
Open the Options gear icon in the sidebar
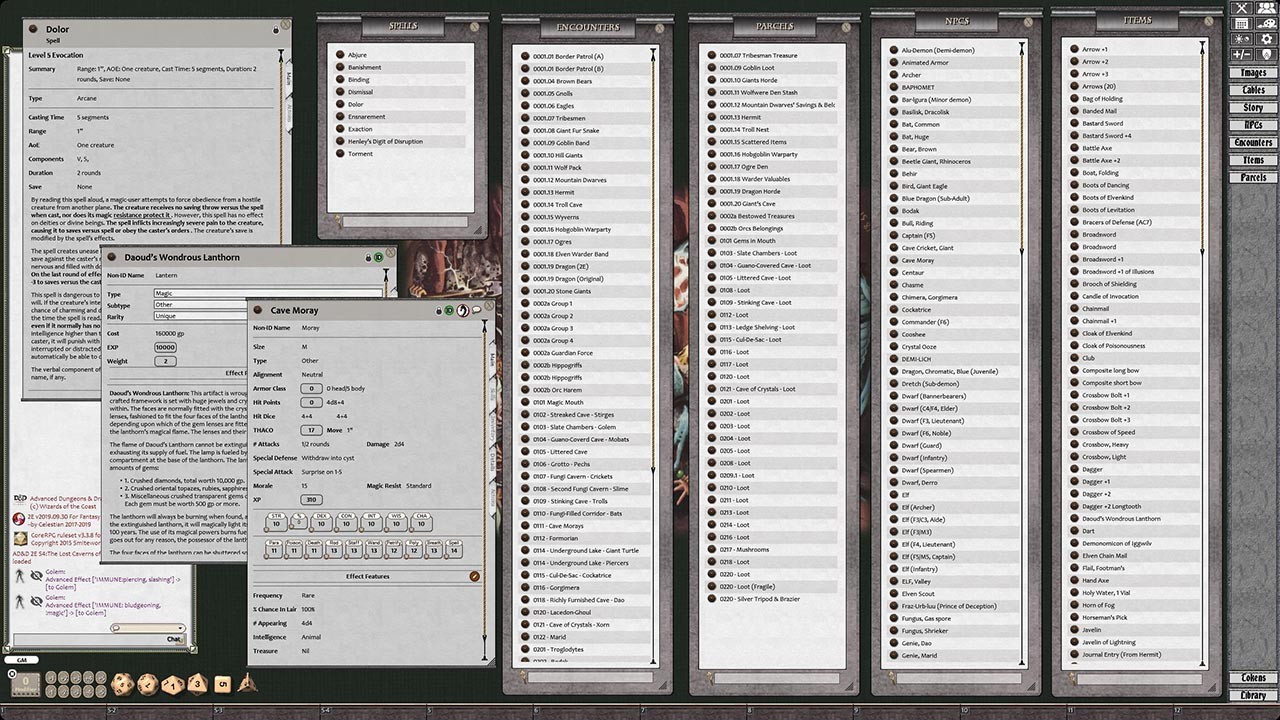tap(1266, 38)
